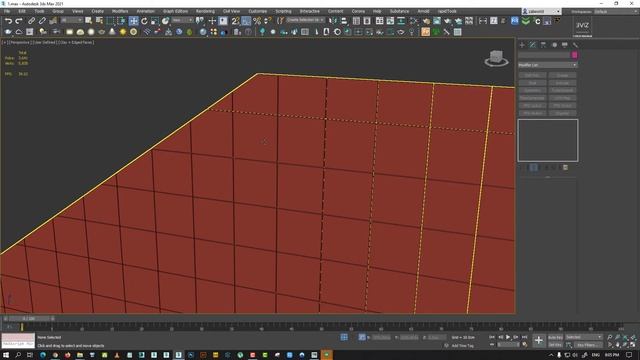Go to the start frame
The image size is (640, 360).
(x=492, y=337)
